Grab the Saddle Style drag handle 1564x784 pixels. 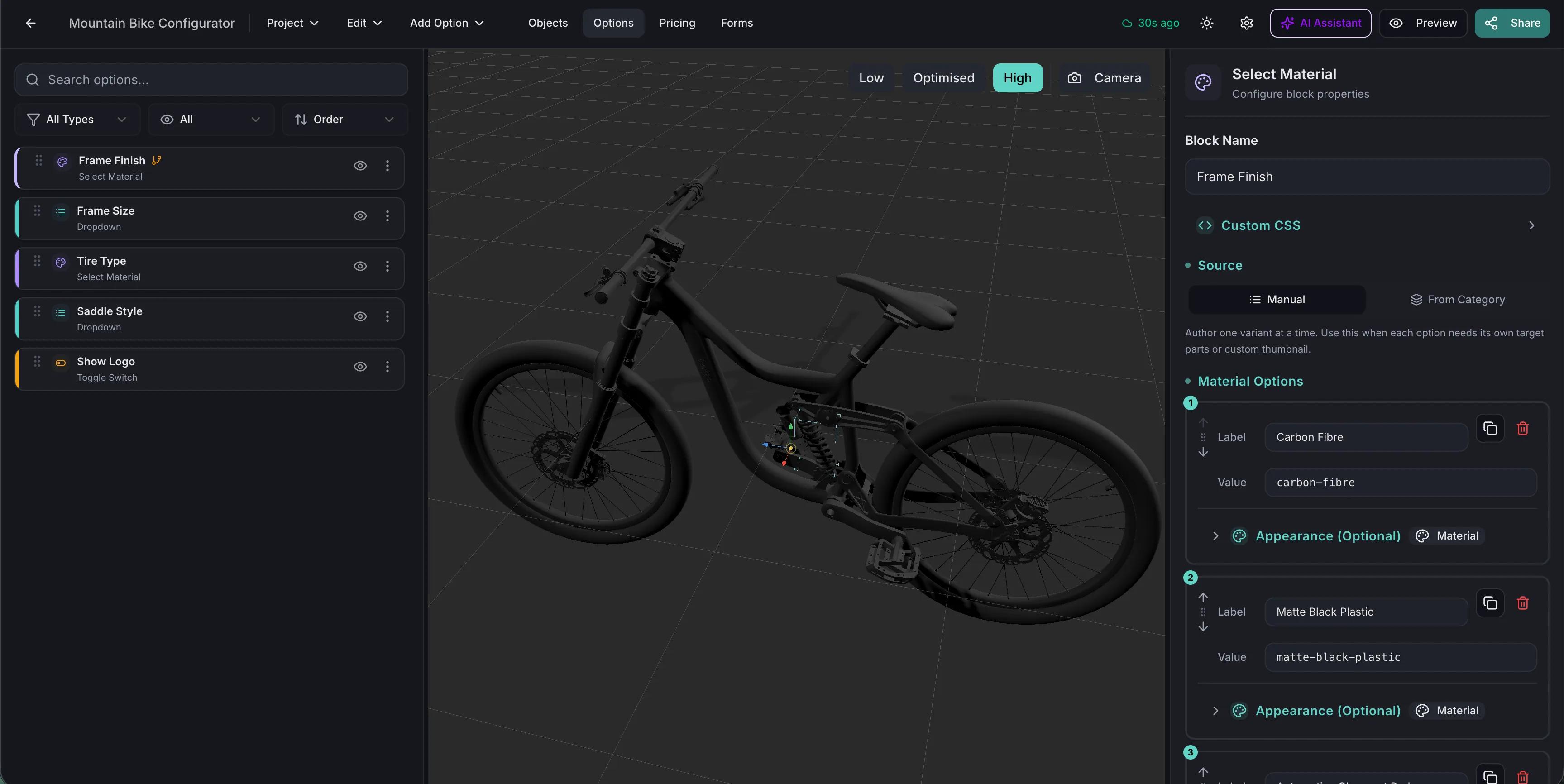coord(37,311)
